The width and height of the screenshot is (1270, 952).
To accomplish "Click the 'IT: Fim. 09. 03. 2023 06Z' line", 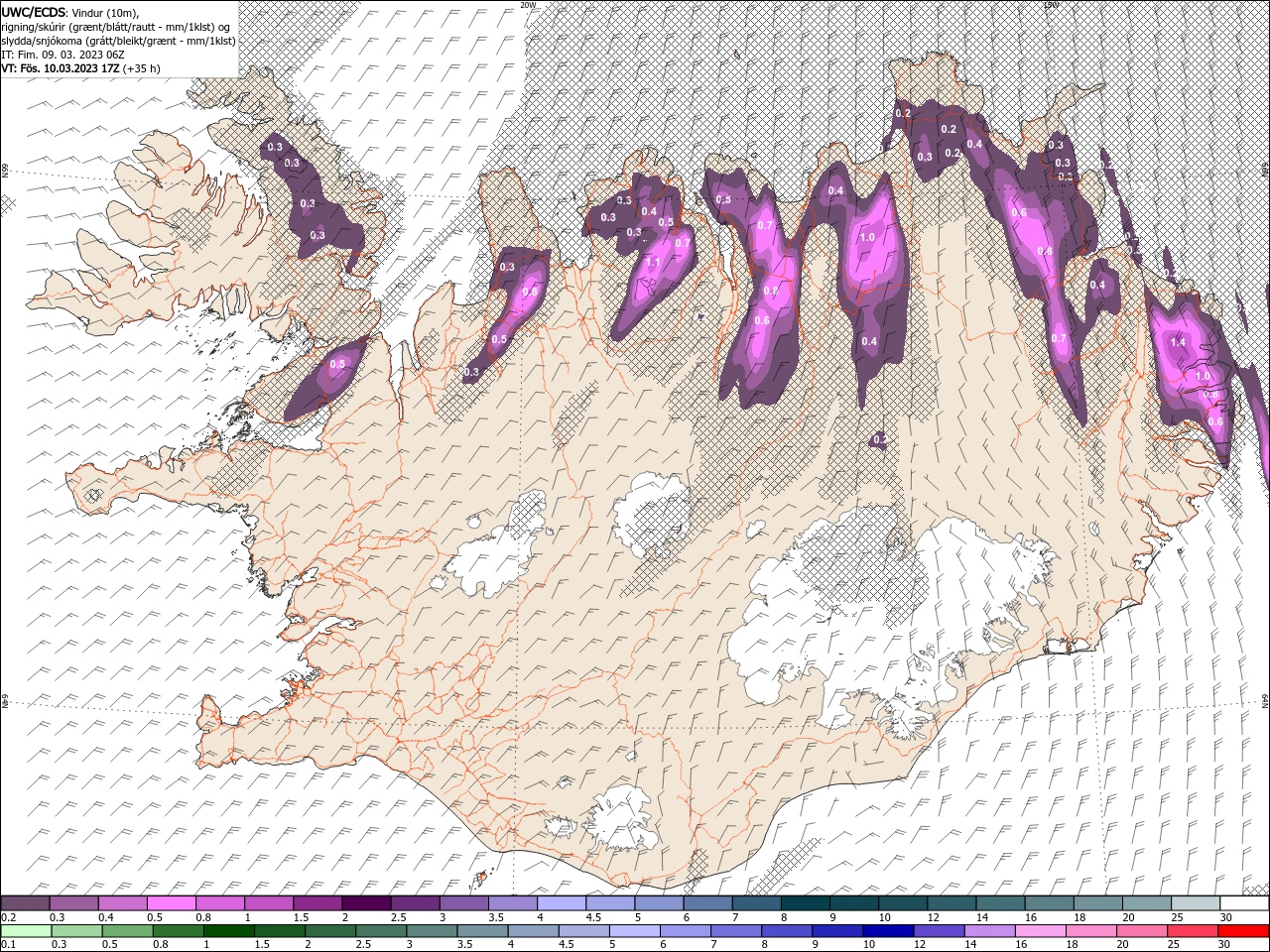I will point(63,55).
